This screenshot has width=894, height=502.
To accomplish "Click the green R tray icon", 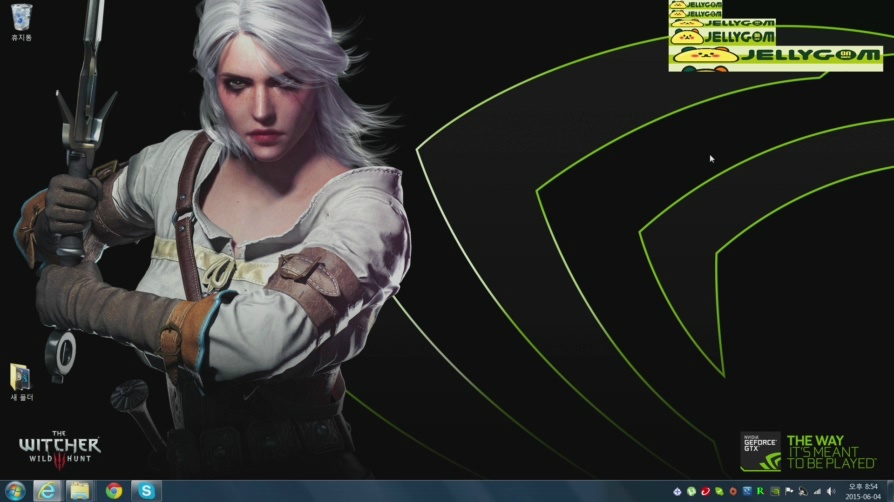I will coord(761,491).
